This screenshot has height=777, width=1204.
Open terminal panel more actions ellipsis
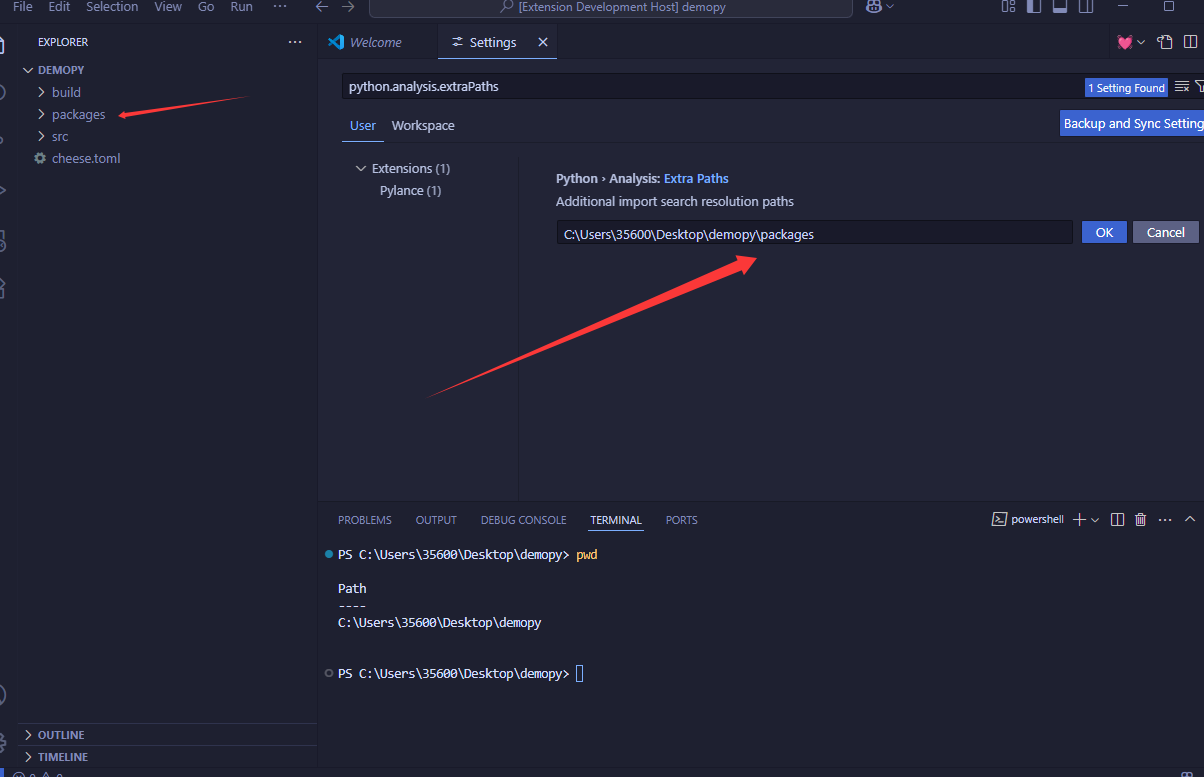point(1165,520)
